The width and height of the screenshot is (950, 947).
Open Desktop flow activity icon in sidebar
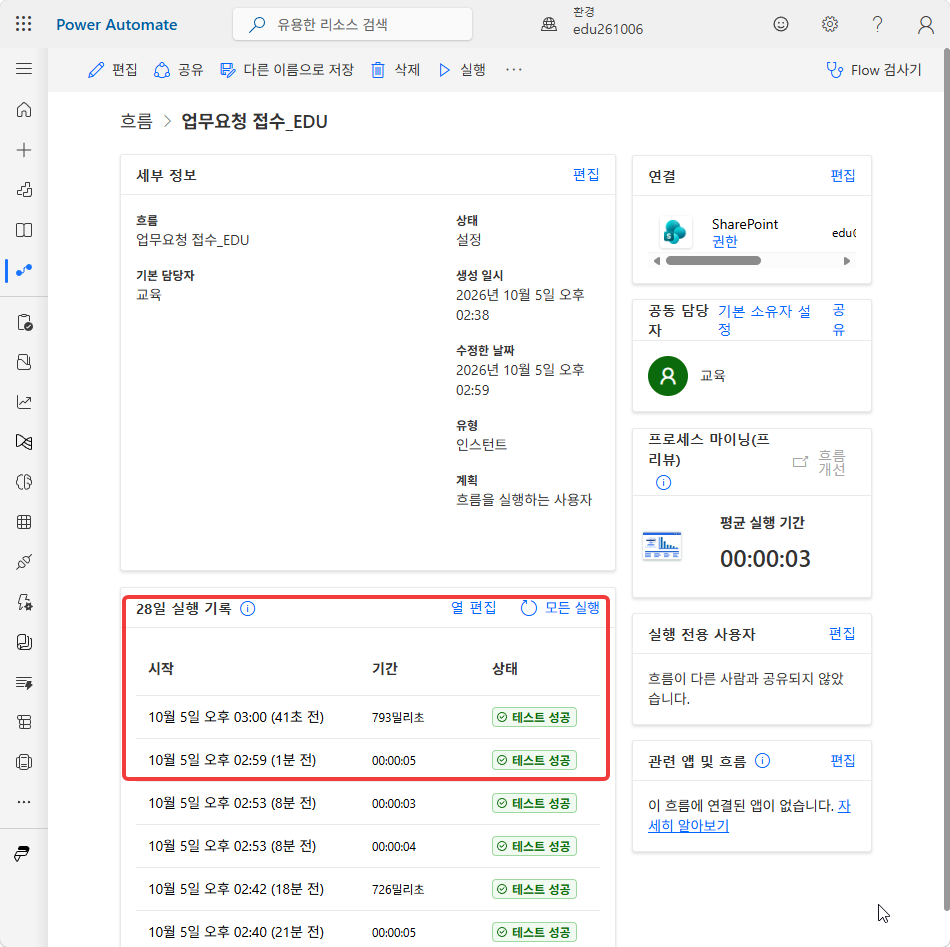[24, 442]
